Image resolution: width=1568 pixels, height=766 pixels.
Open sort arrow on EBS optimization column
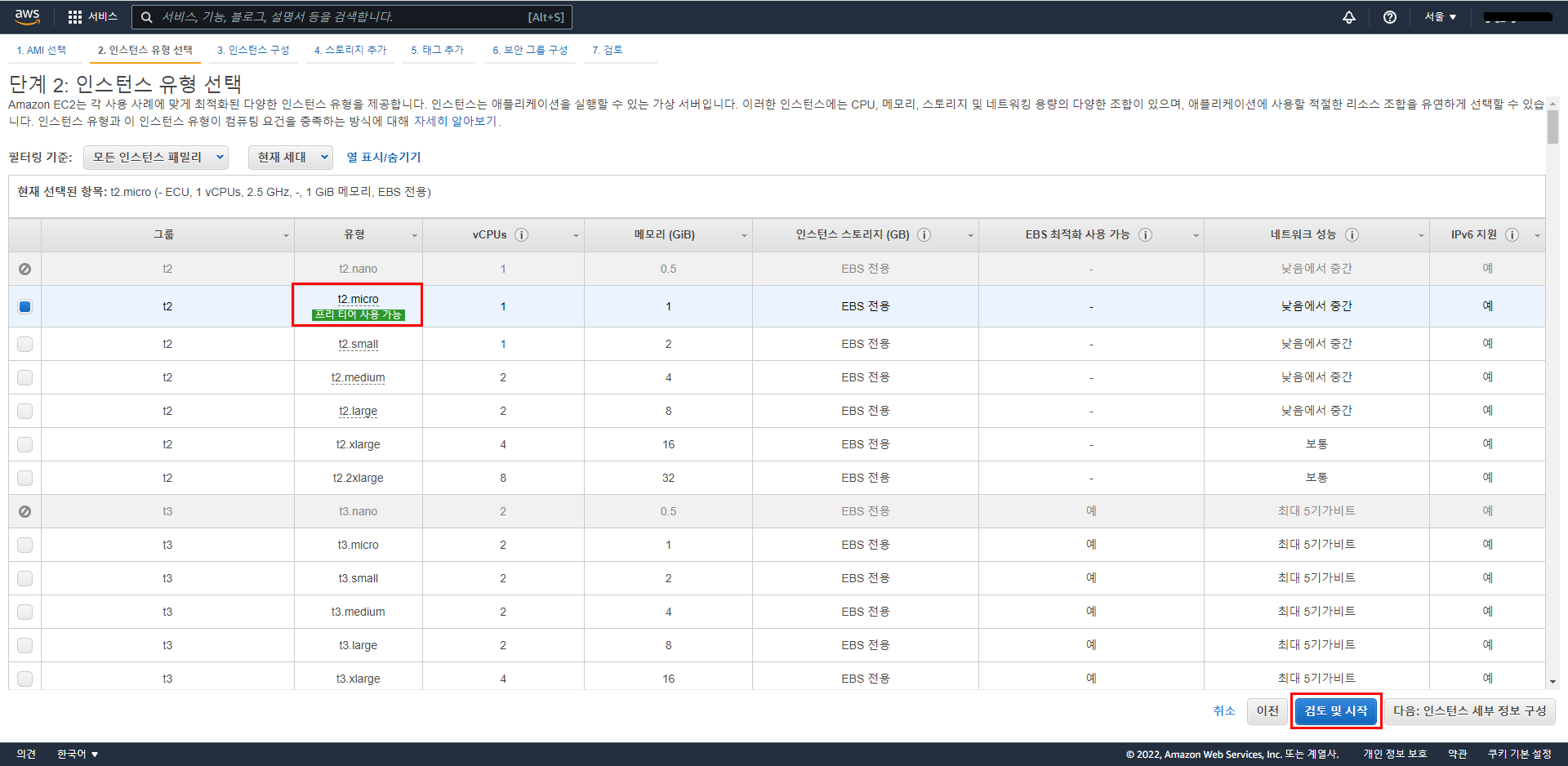(1196, 236)
